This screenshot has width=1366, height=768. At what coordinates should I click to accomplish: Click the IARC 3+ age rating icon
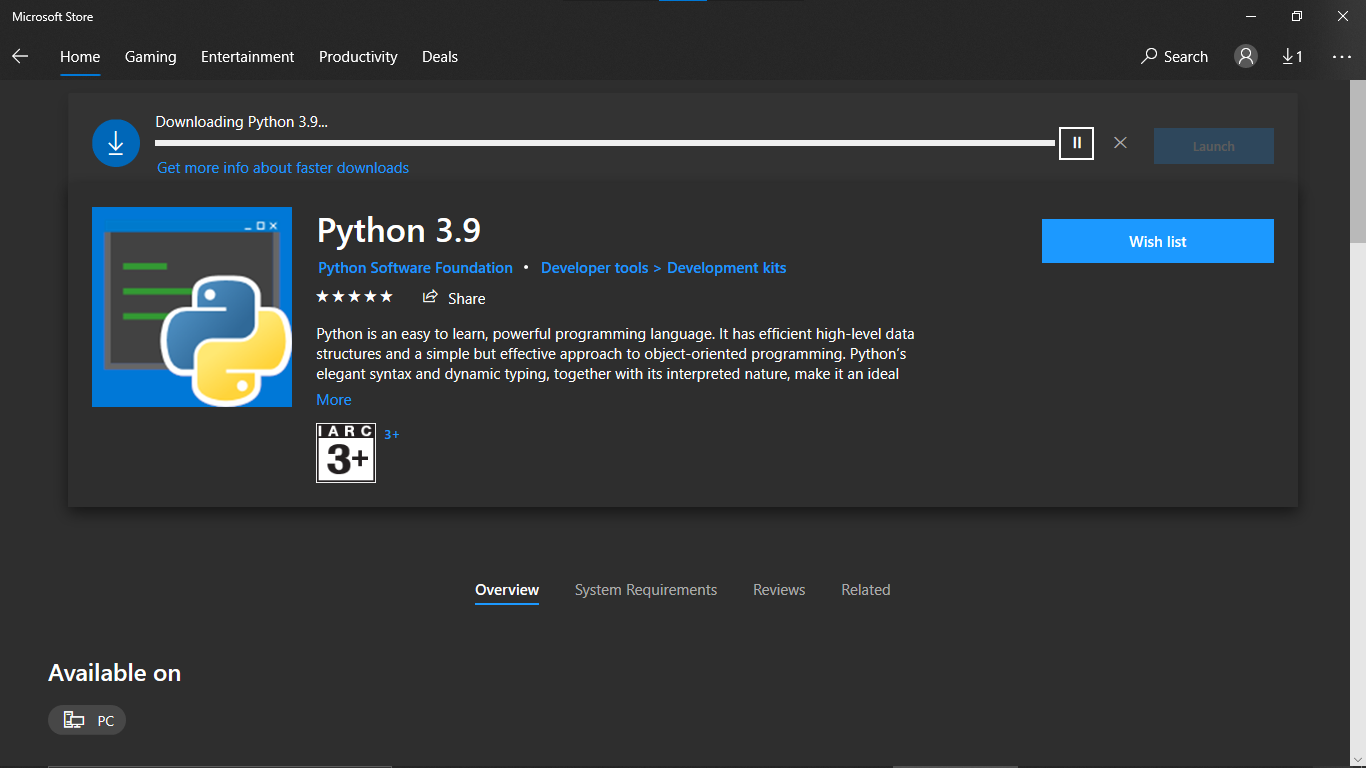(345, 453)
